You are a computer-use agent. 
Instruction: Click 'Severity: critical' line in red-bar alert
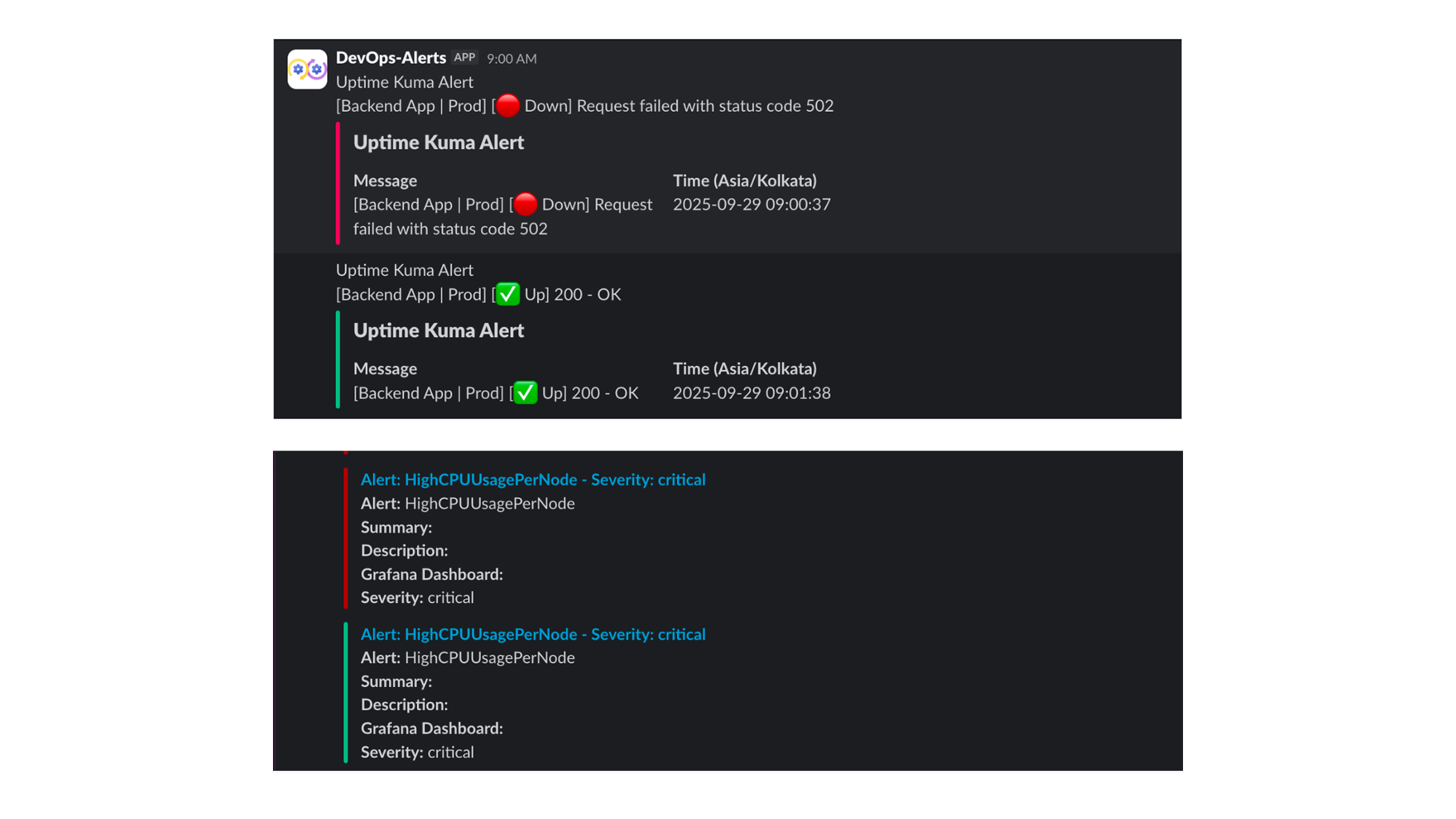pyautogui.click(x=417, y=597)
